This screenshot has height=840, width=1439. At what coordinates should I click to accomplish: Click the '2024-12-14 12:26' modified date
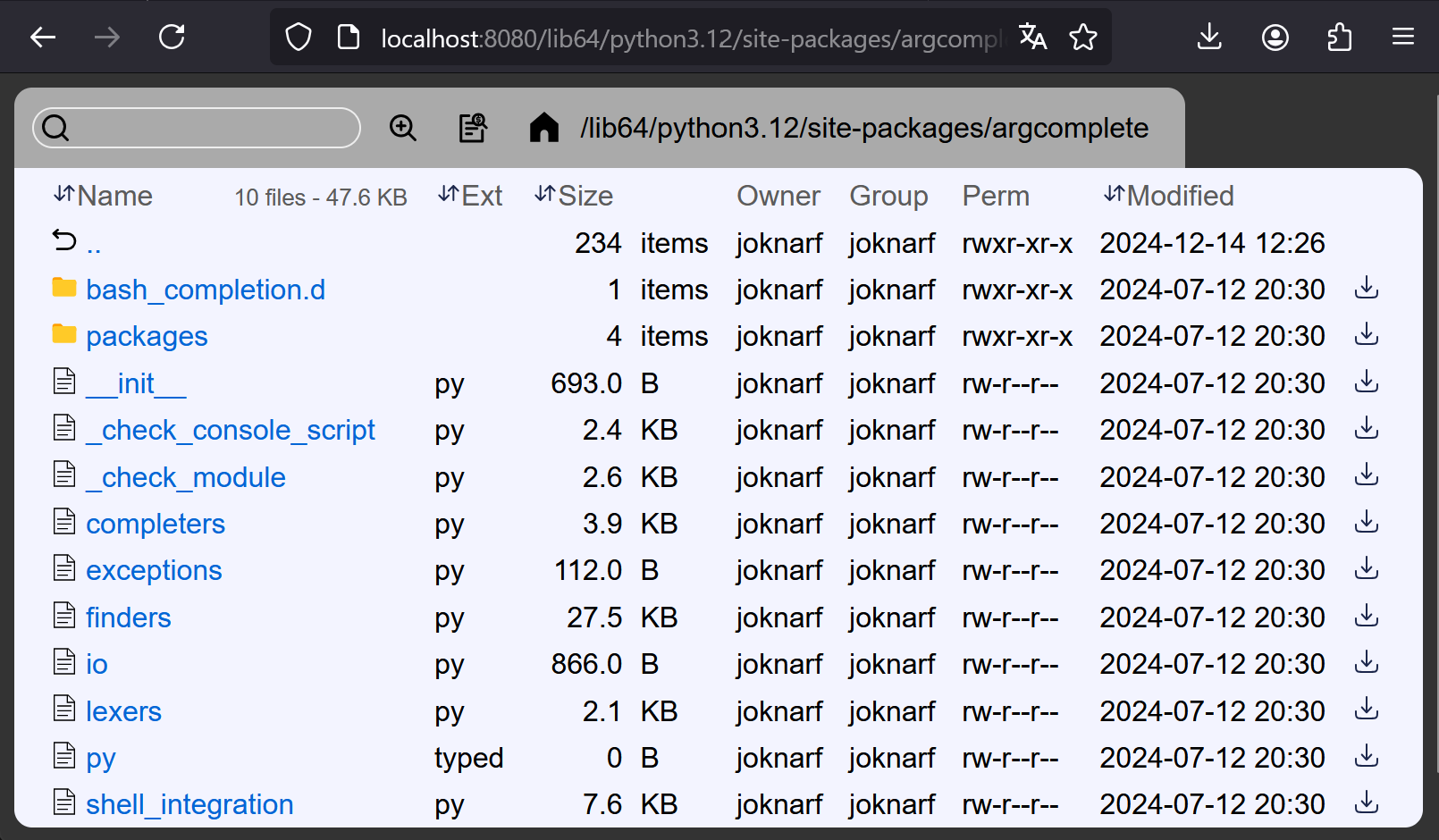pyautogui.click(x=1213, y=243)
